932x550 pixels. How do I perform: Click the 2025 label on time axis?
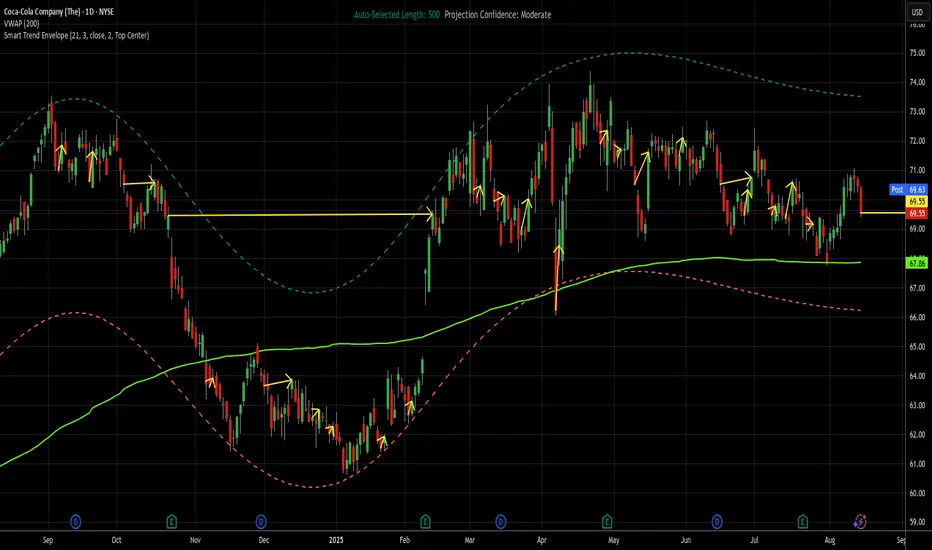pyautogui.click(x=336, y=540)
